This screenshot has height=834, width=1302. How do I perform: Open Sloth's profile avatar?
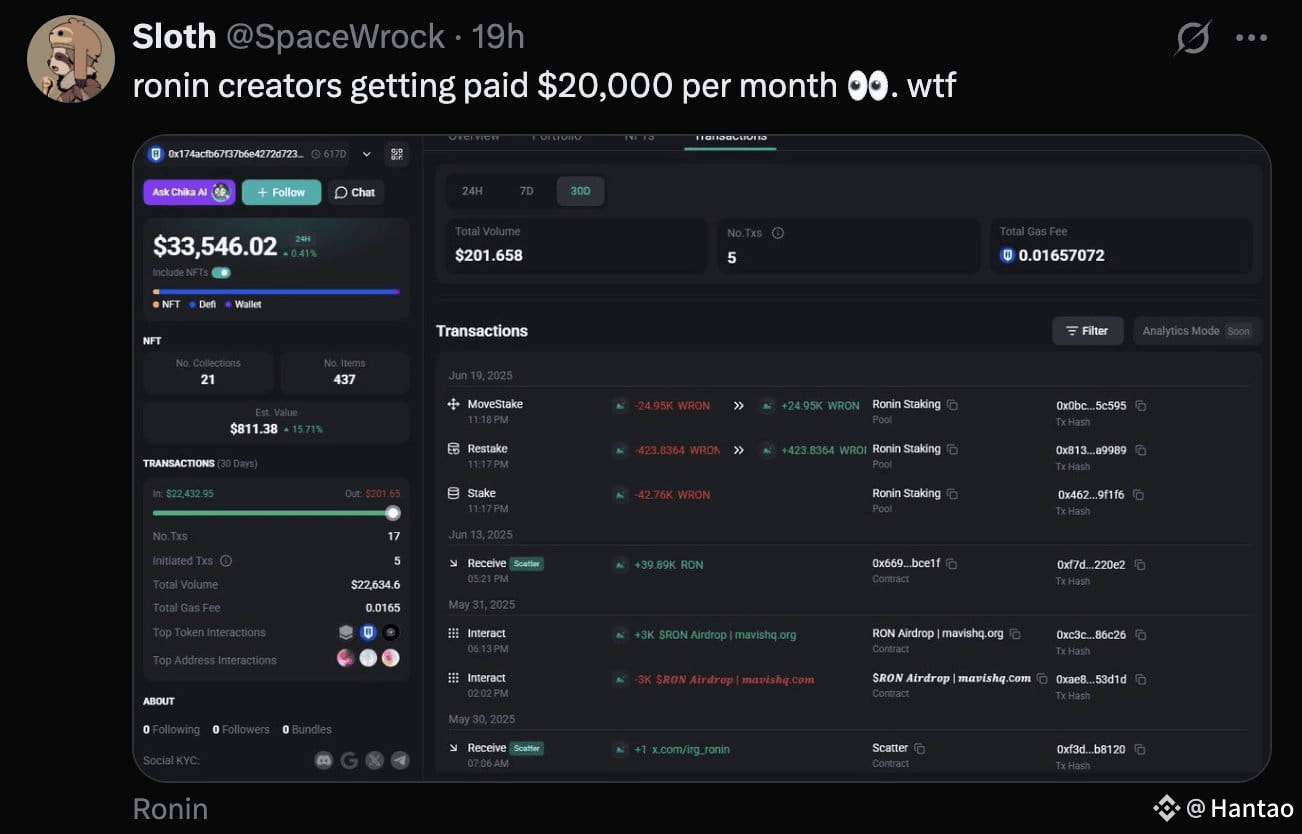[x=70, y=58]
